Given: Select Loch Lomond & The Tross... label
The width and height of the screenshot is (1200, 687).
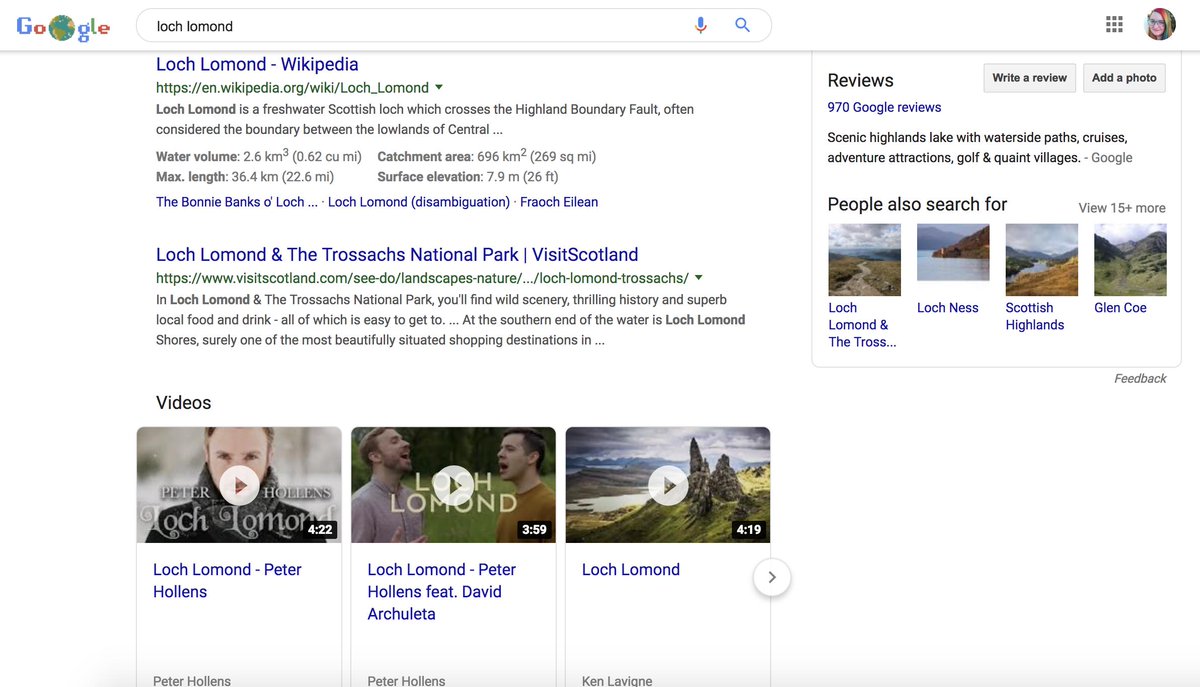Looking at the screenshot, I should (862, 325).
